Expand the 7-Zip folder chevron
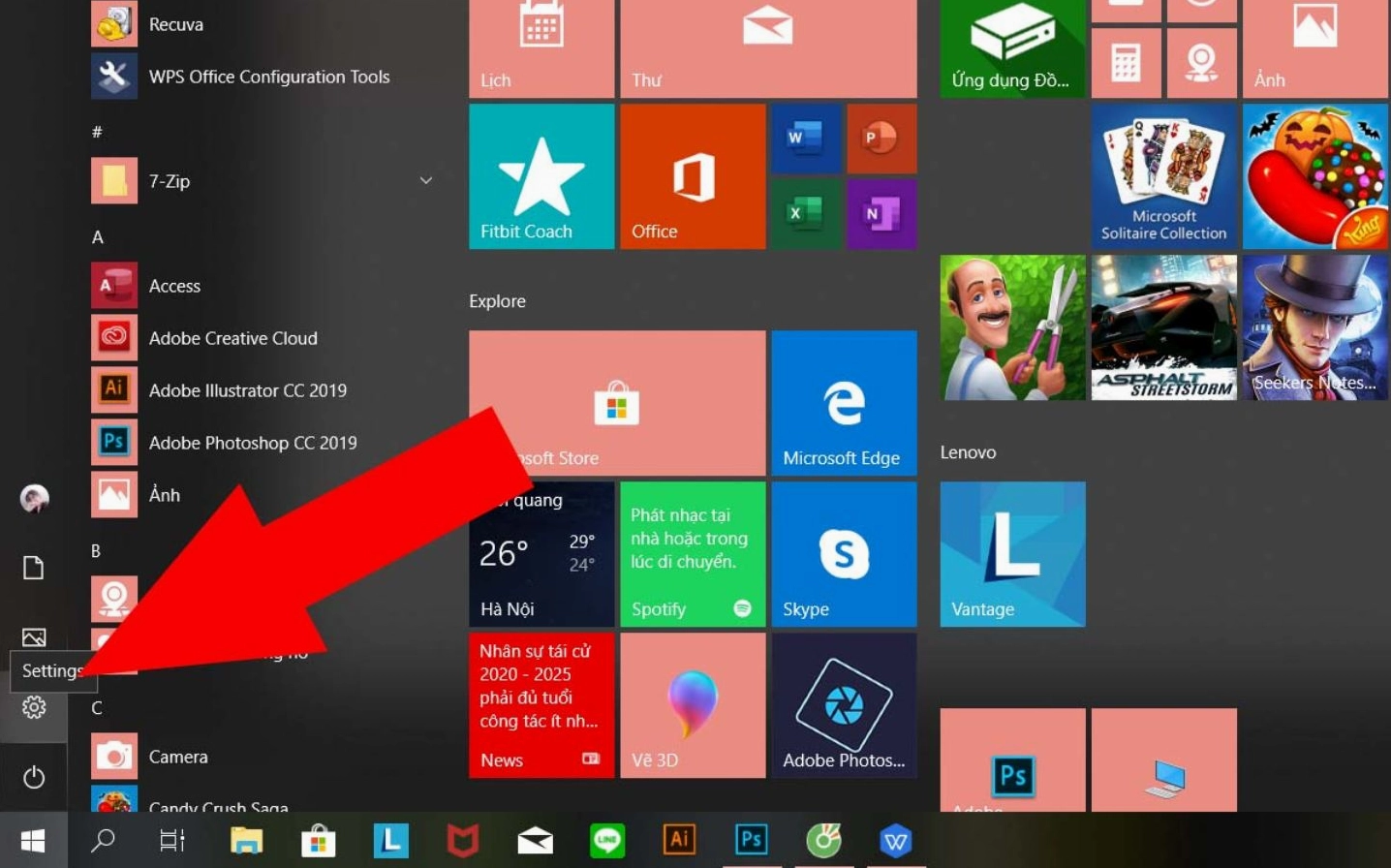Screen dimensions: 1391x868 (425, 181)
